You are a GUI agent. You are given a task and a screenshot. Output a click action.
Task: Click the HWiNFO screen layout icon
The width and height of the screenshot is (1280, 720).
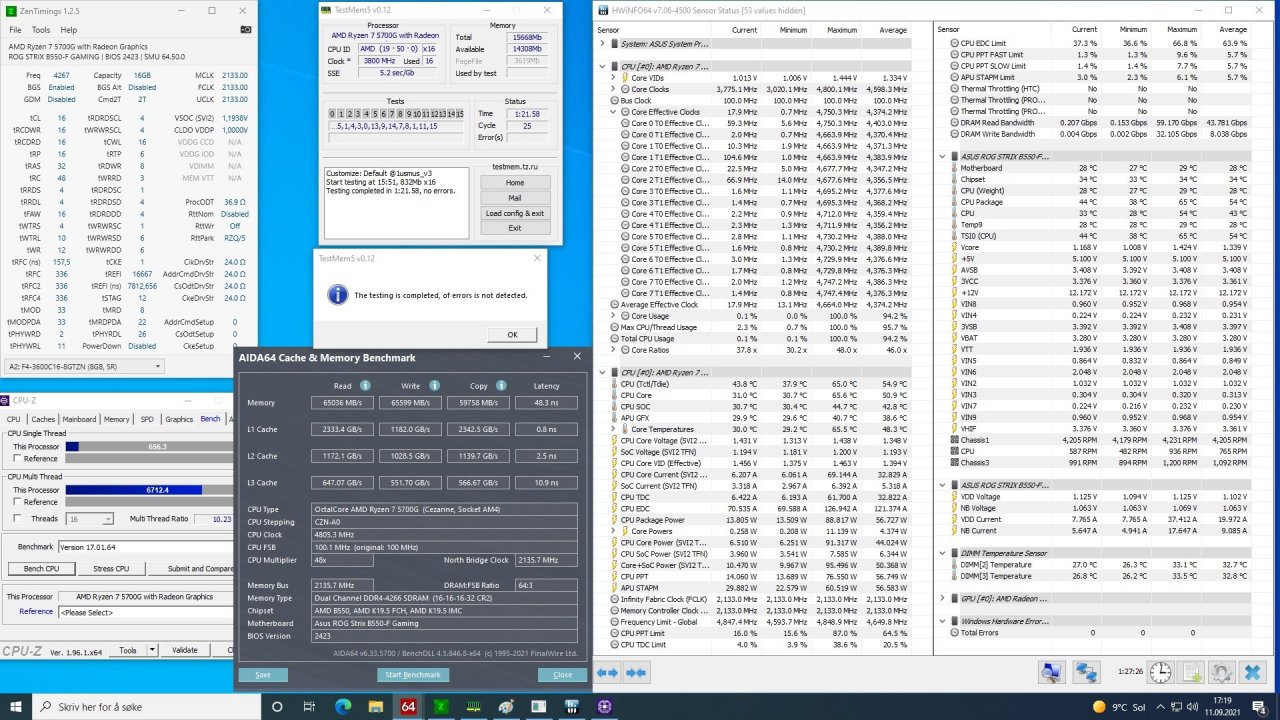[x=1051, y=672]
